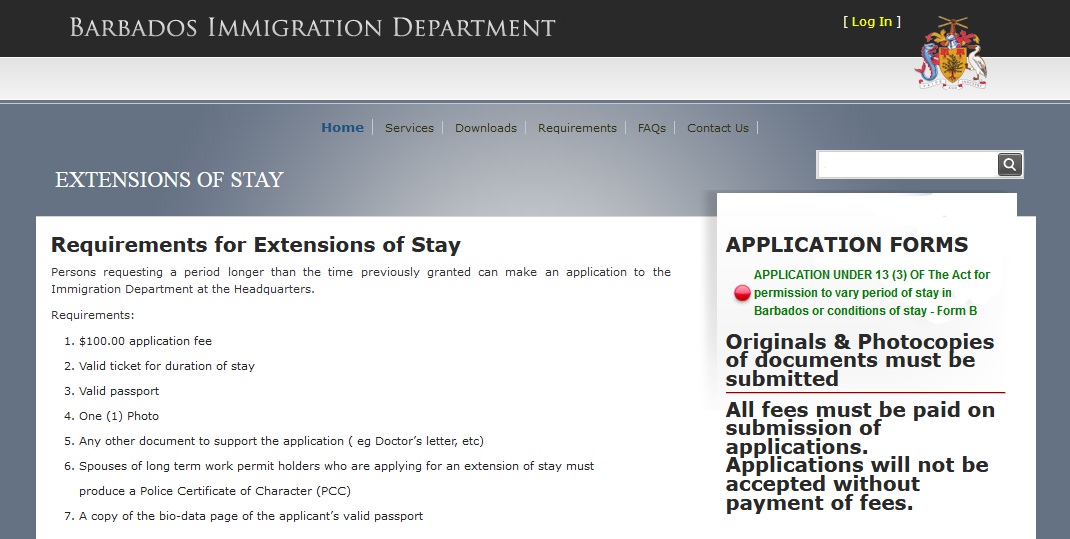This screenshot has width=1070, height=539.
Task: Click the Log In link
Action: pyautogui.click(x=871, y=22)
